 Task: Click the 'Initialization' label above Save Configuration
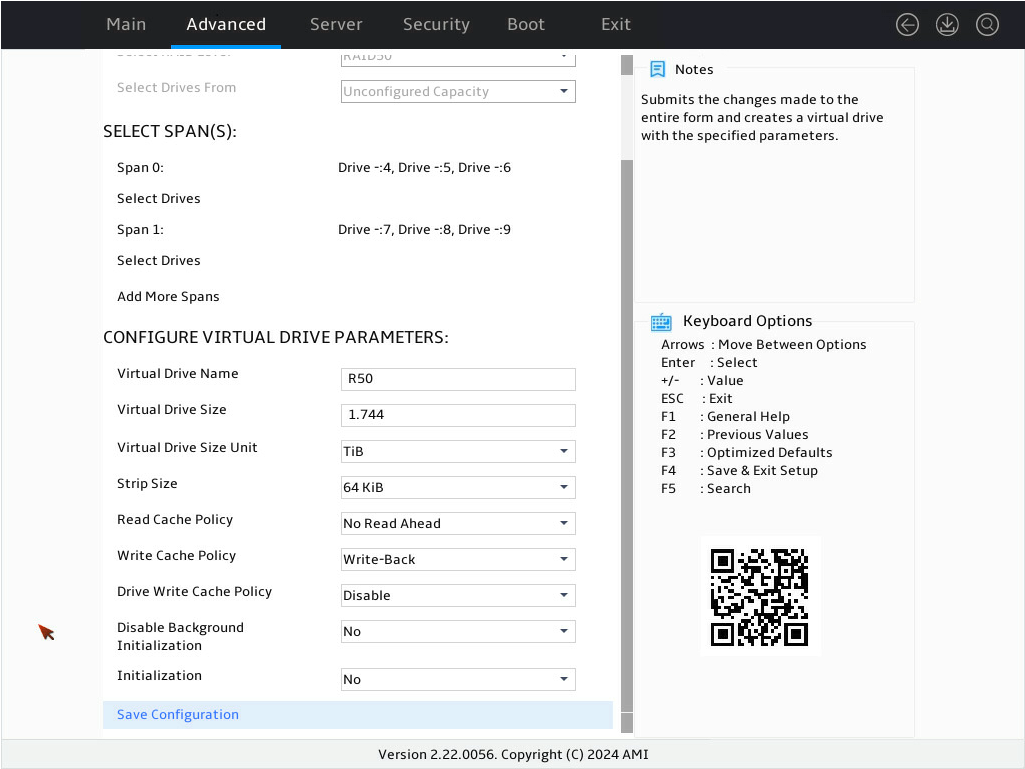click(160, 676)
